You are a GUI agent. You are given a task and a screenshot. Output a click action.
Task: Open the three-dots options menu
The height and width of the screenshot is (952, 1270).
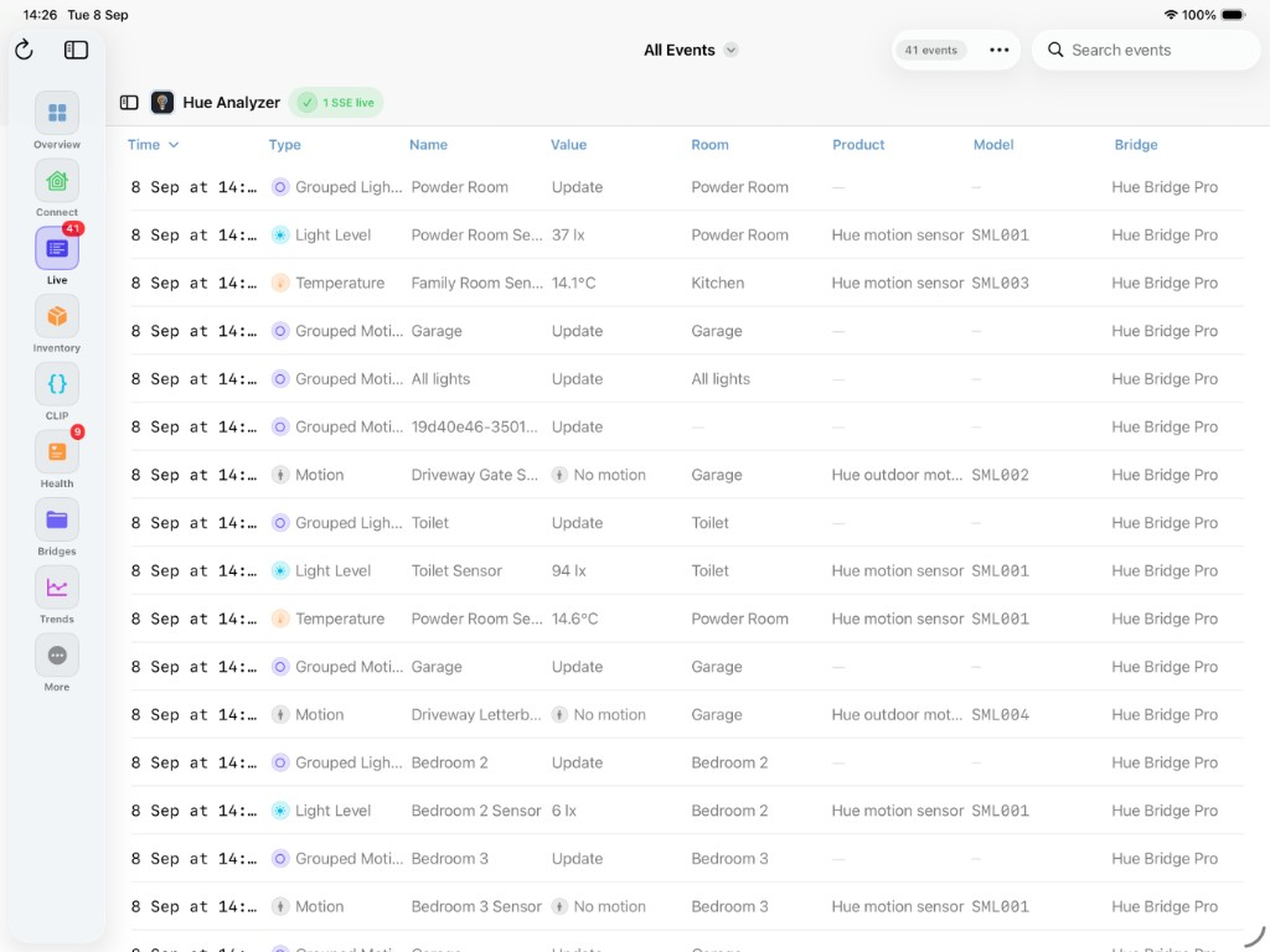[999, 50]
